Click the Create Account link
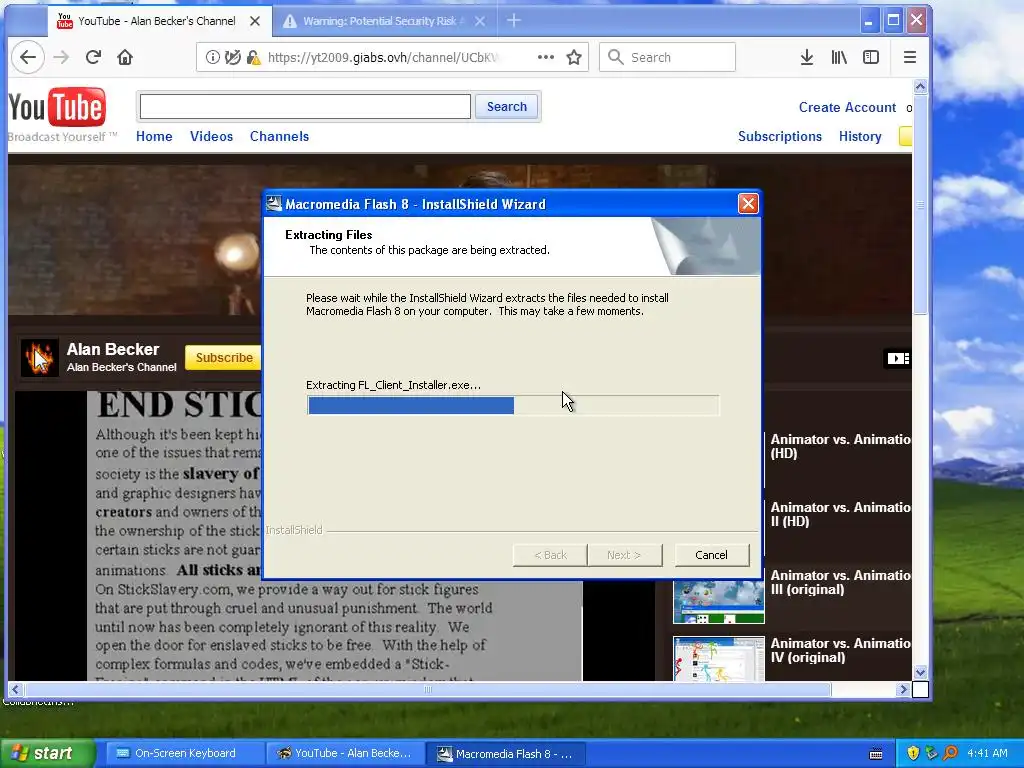 [847, 107]
